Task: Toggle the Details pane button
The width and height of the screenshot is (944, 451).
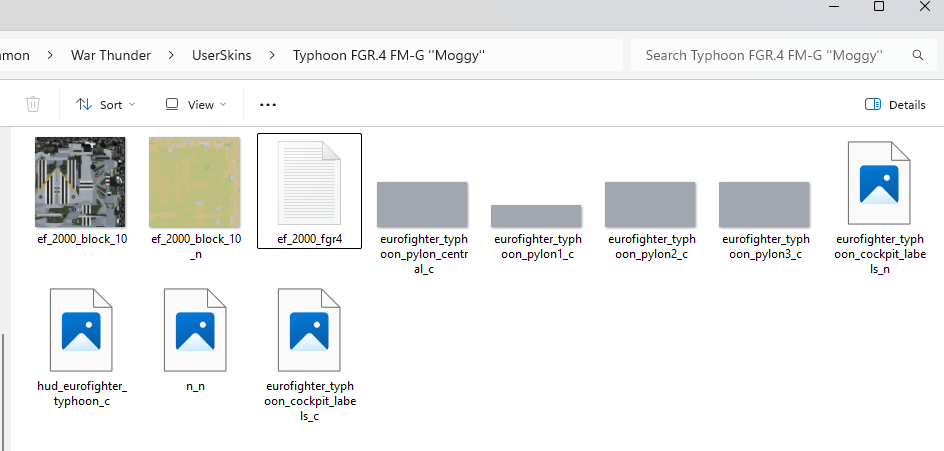Action: tap(895, 104)
